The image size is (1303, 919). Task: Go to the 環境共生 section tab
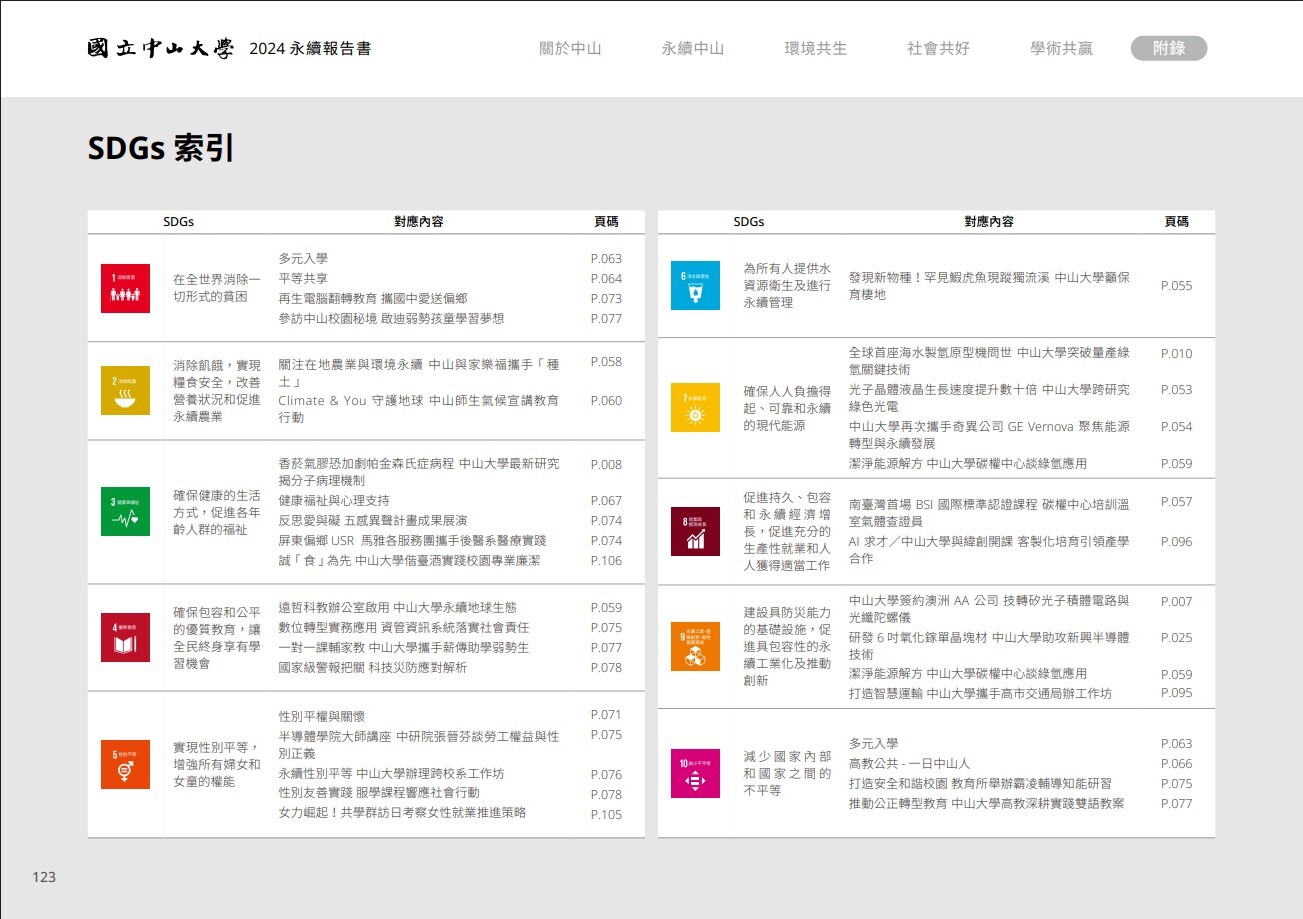click(x=815, y=48)
